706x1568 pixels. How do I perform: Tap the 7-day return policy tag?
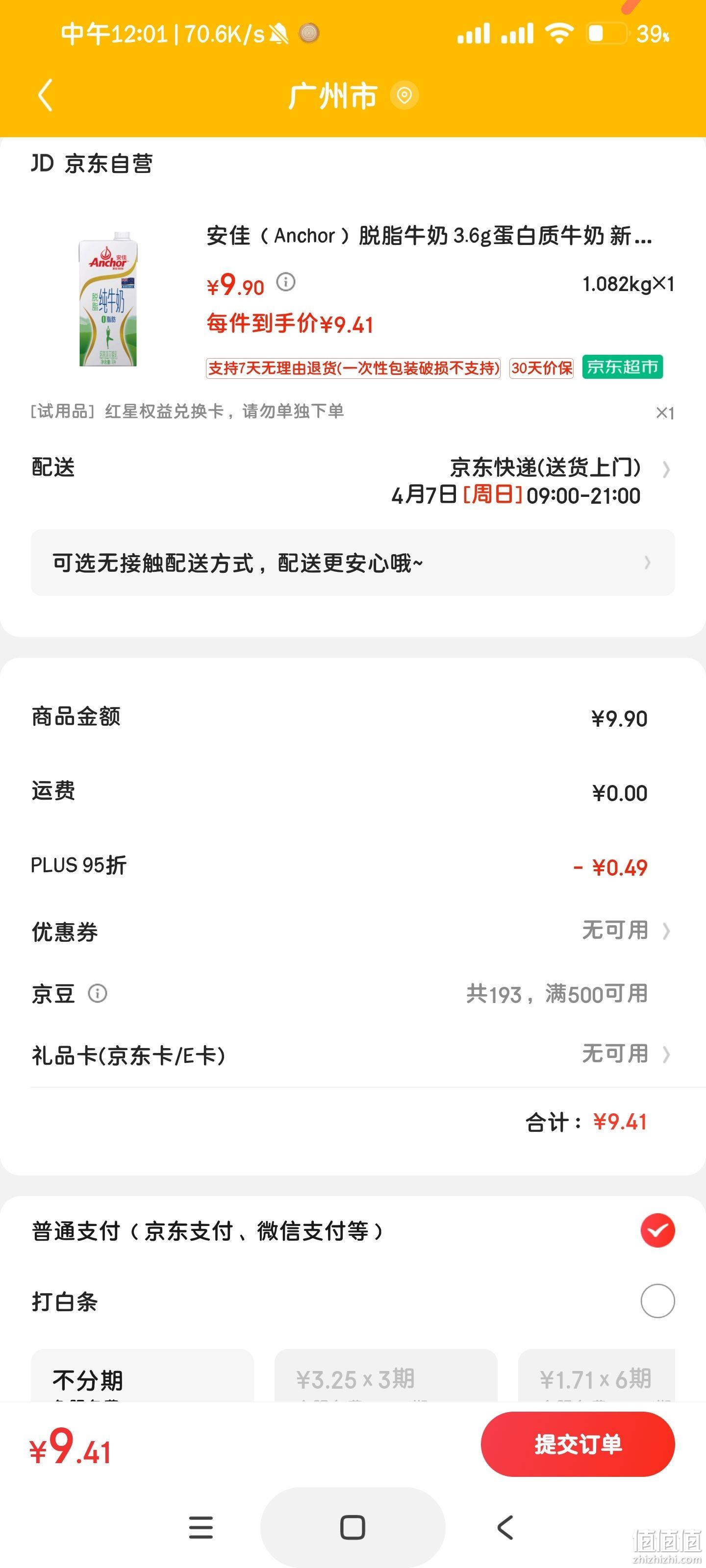click(353, 368)
